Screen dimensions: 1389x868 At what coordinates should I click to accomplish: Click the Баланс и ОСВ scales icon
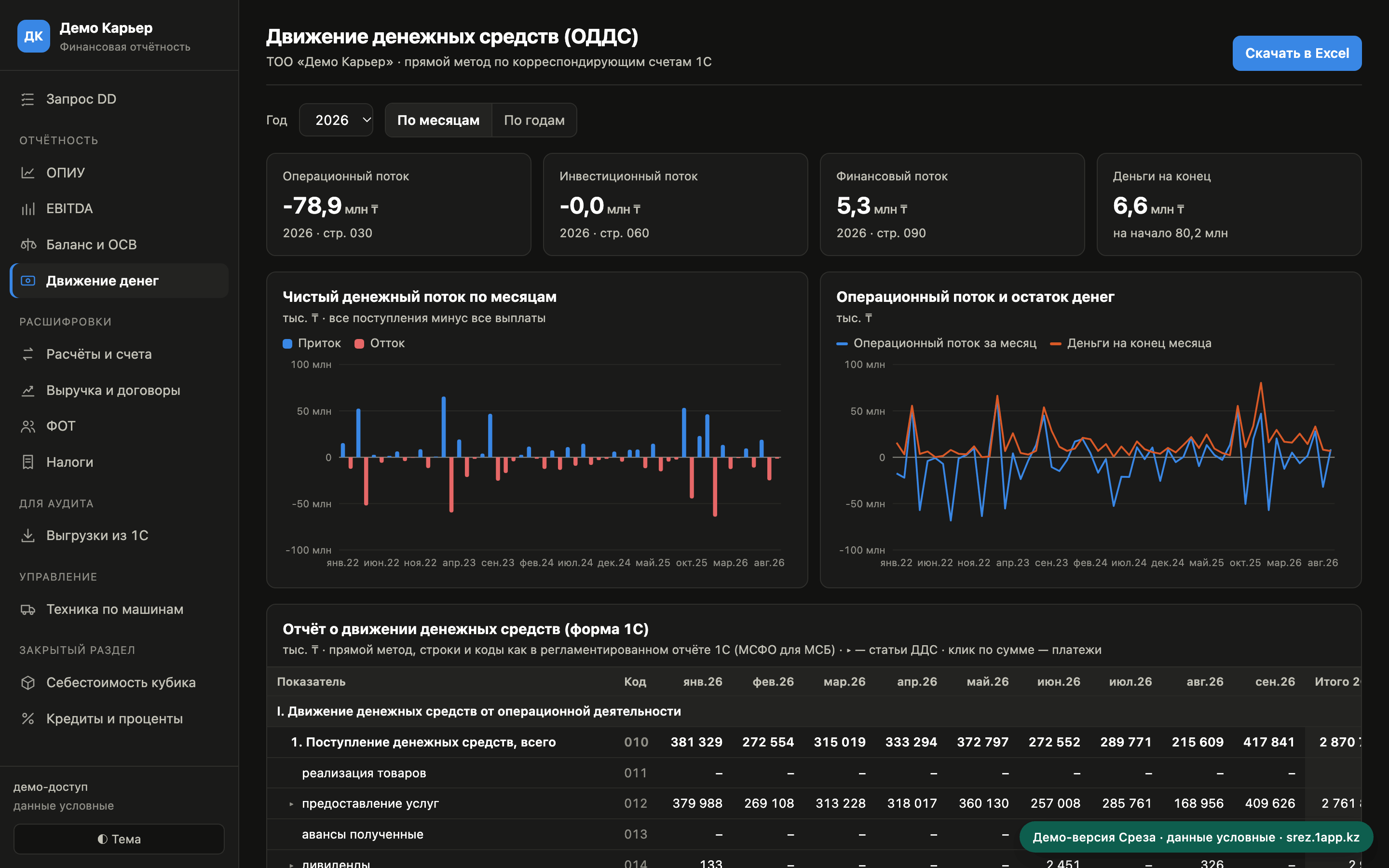tap(27, 244)
